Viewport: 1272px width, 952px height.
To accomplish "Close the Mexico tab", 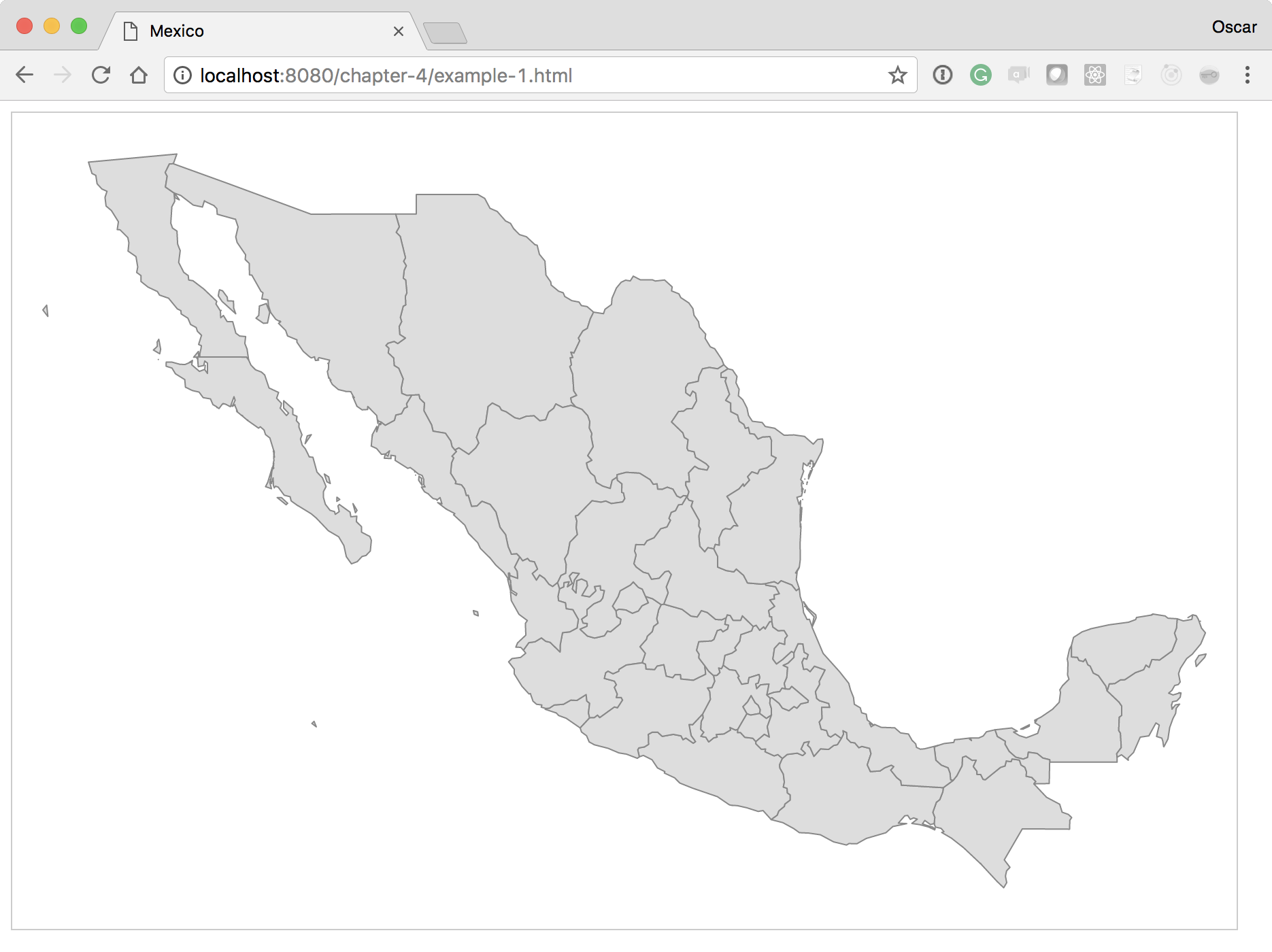I will 399,31.
